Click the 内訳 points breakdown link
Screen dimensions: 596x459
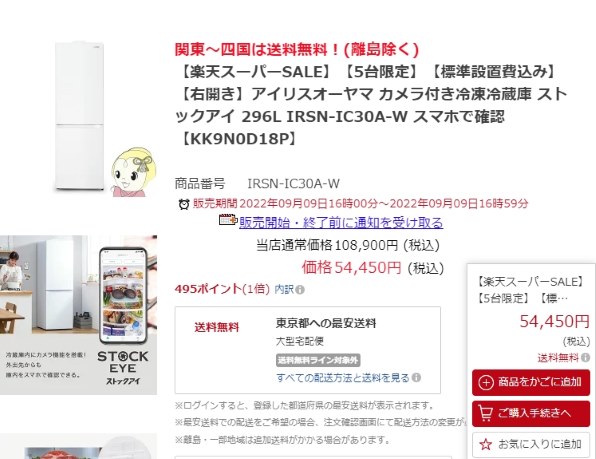point(284,290)
